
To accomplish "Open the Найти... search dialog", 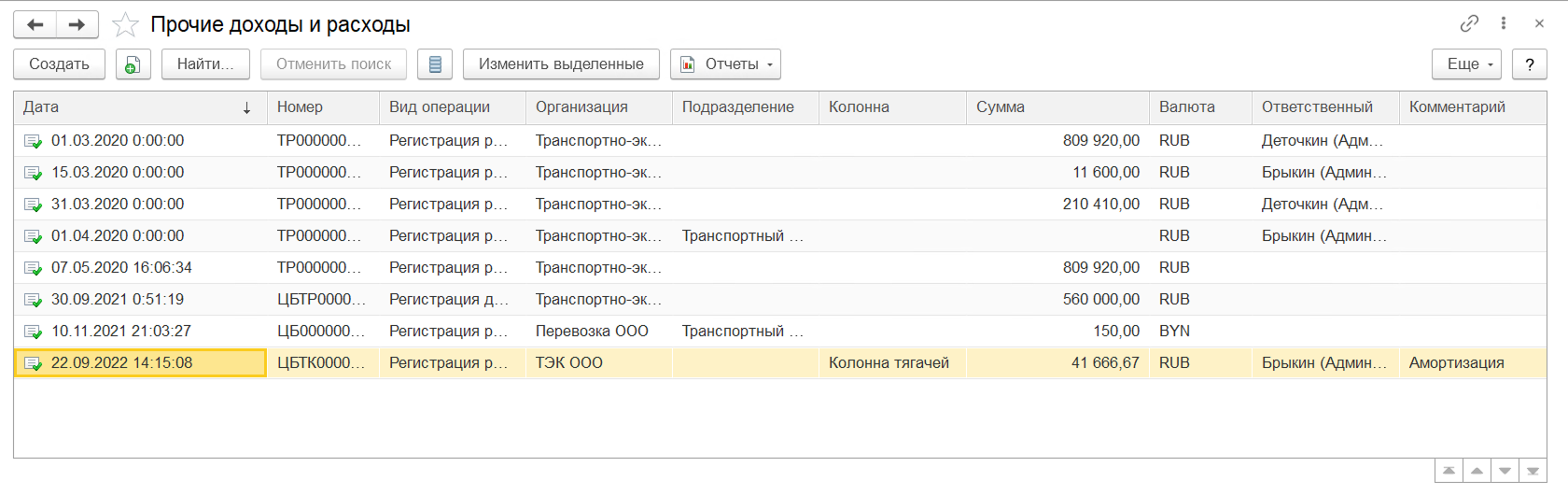I will coord(205,64).
